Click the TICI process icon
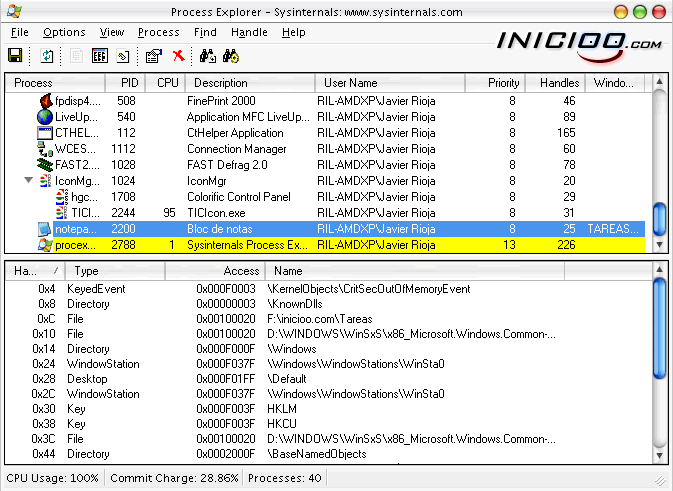The image size is (673, 491). pyautogui.click(x=61, y=213)
